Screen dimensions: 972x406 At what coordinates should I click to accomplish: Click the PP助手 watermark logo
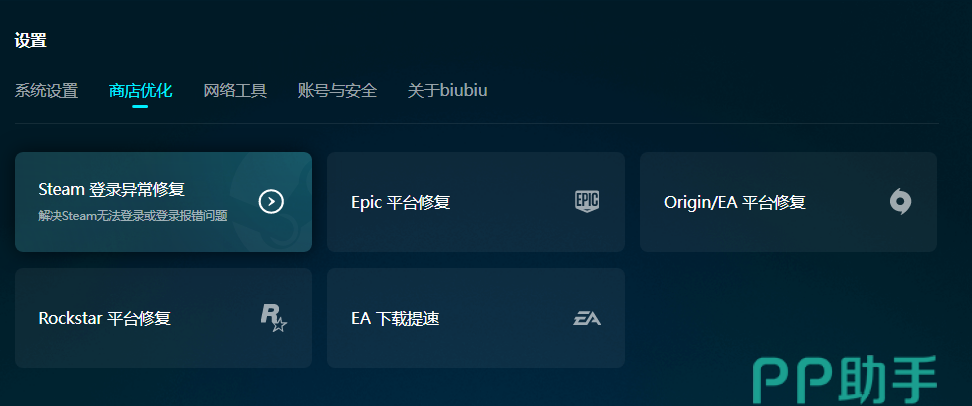tap(845, 381)
